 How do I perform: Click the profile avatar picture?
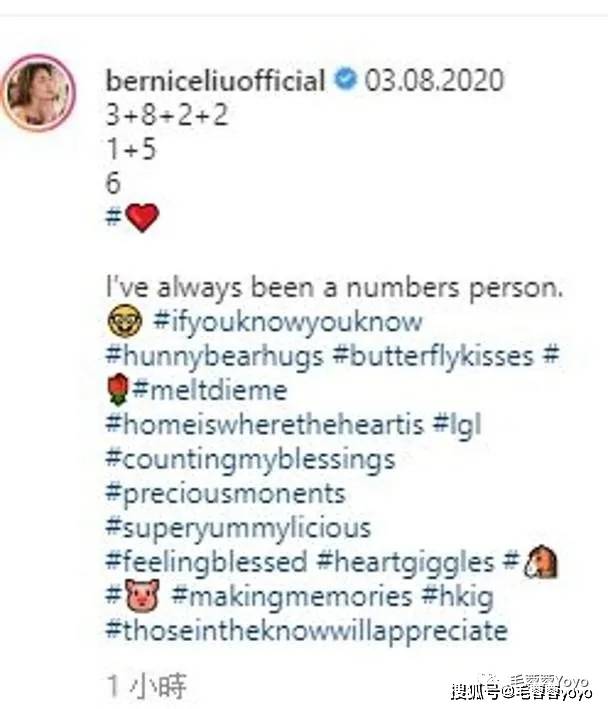coord(41,93)
